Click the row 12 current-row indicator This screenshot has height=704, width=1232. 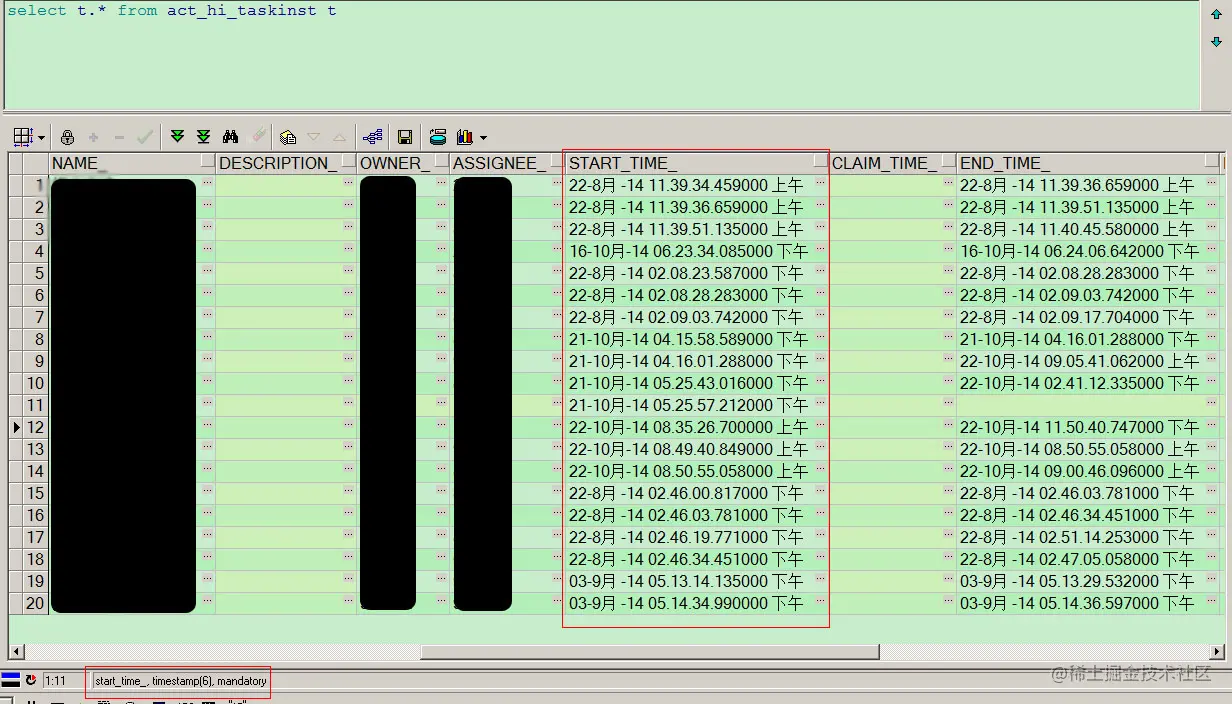[16, 427]
